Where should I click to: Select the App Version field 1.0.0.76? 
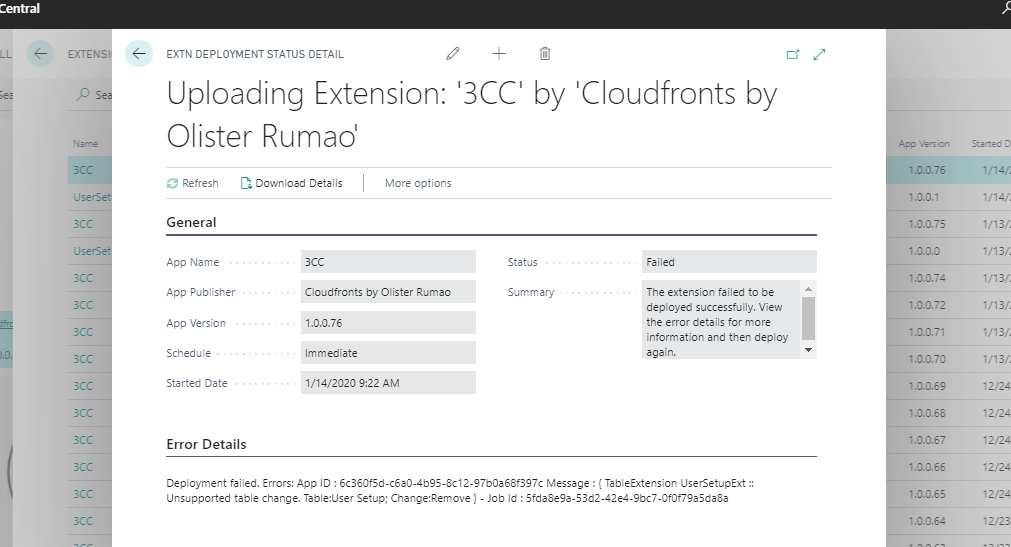click(388, 323)
